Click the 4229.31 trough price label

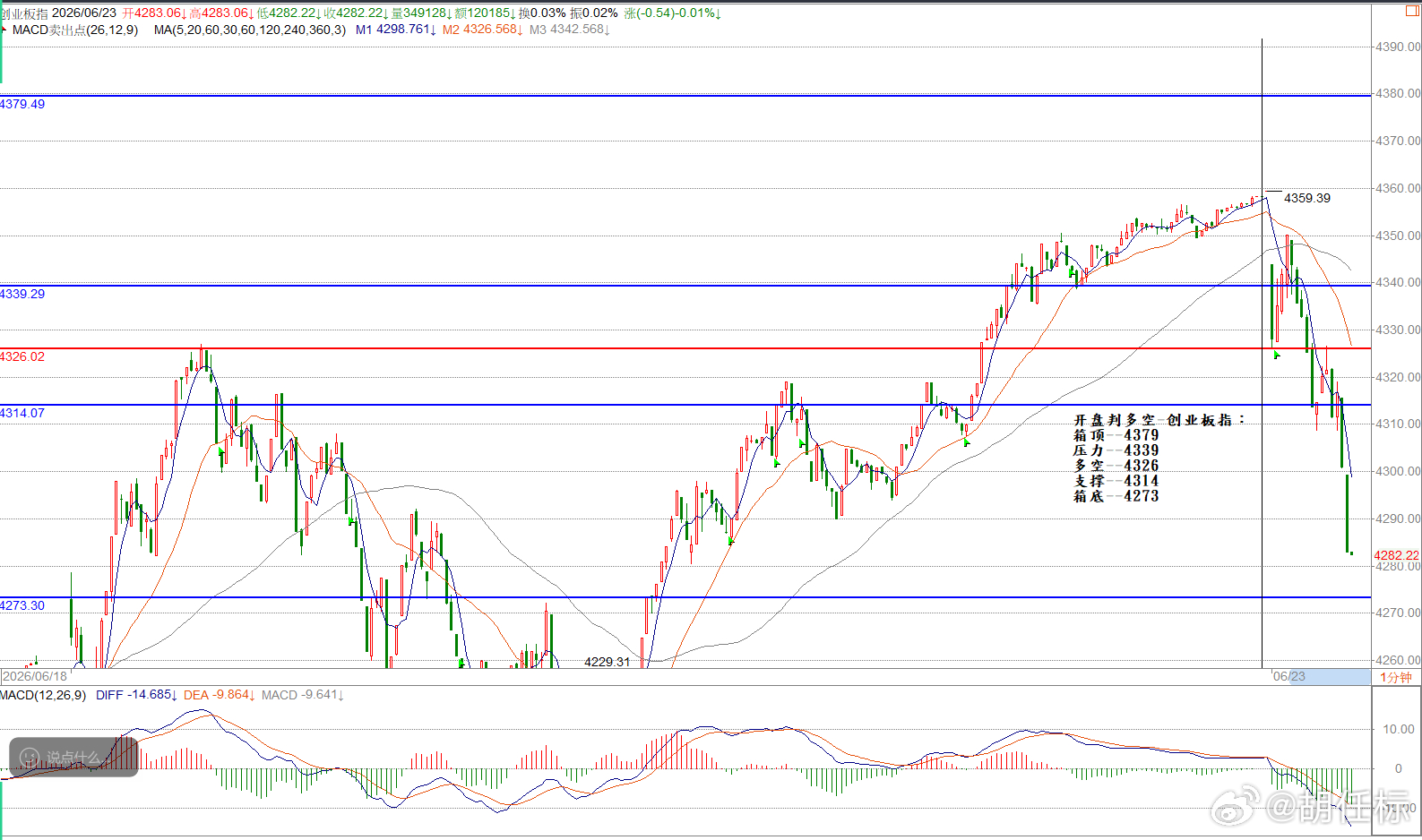(x=607, y=662)
